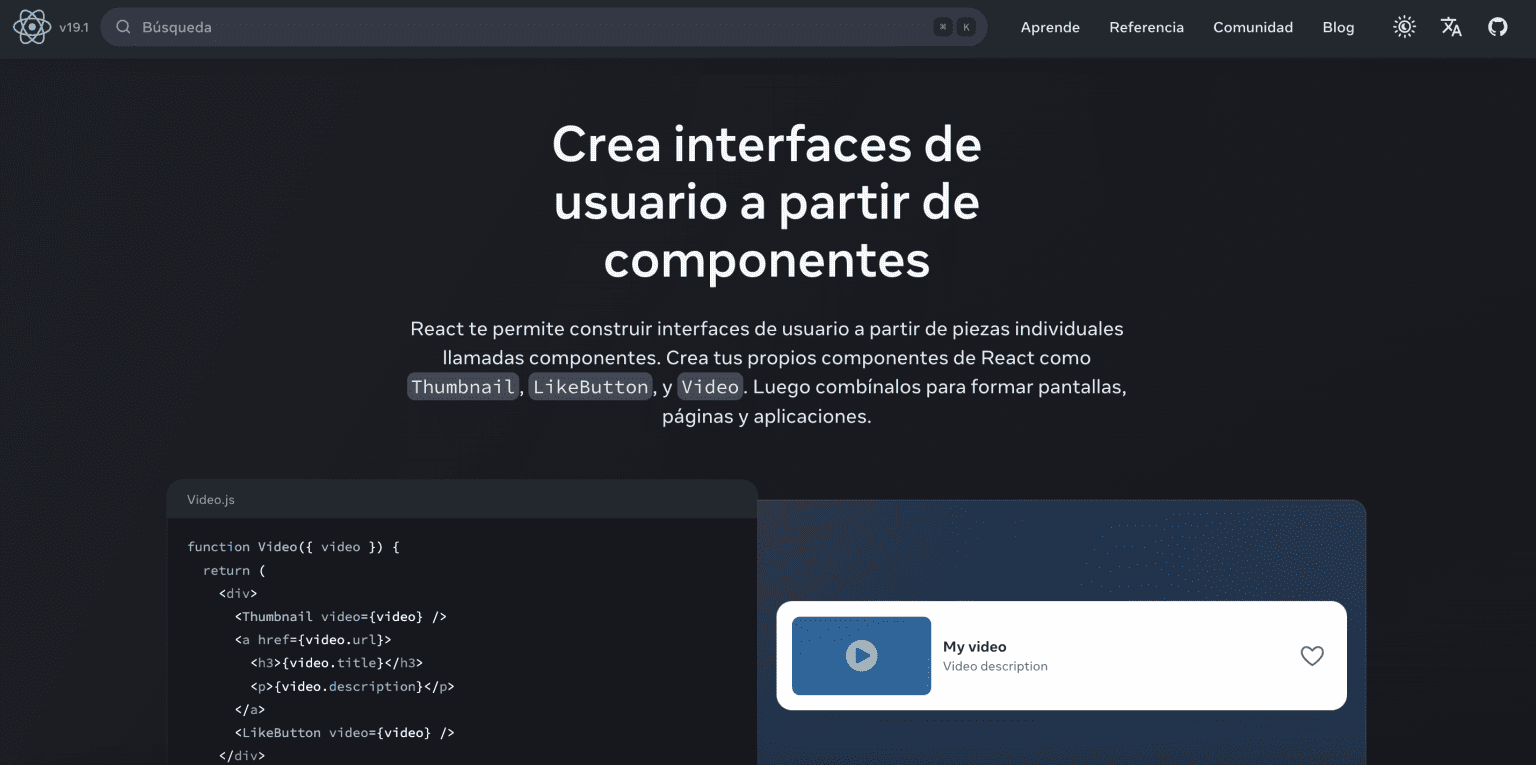Viewport: 1536px width, 765px height.
Task: Click the React logo icon
Action: coord(32,27)
